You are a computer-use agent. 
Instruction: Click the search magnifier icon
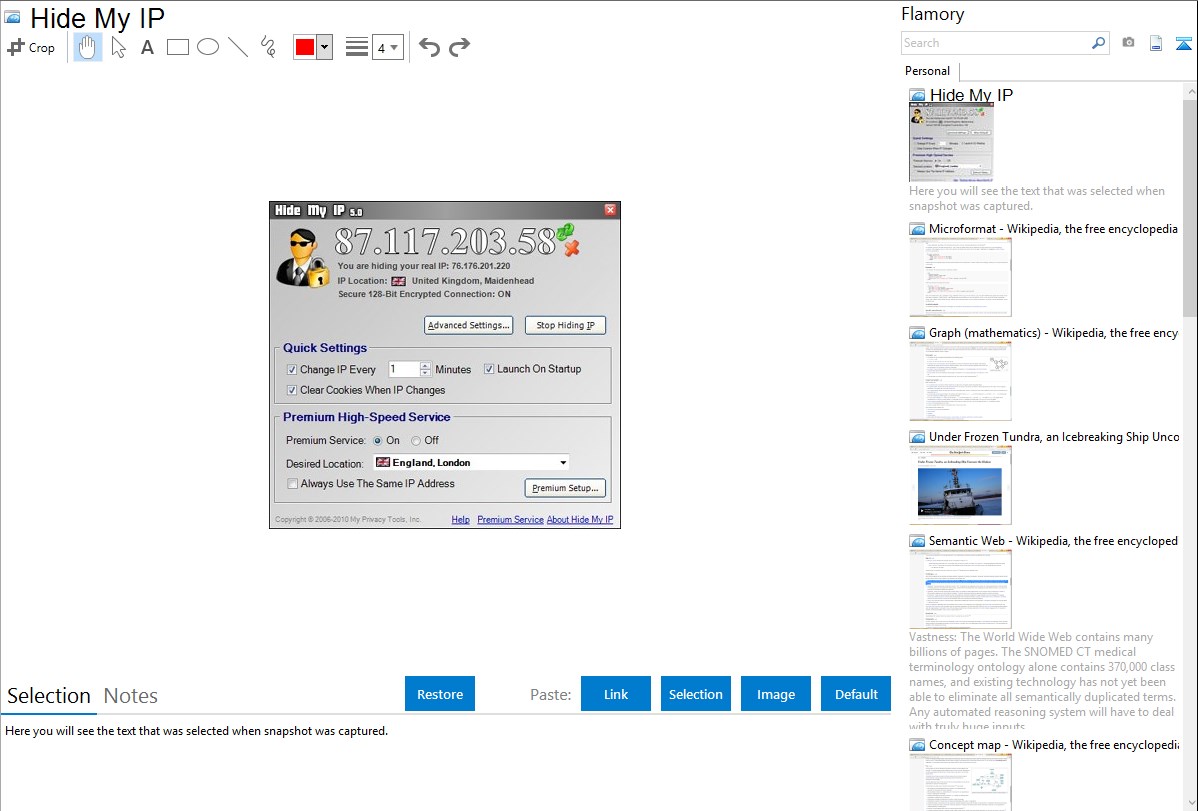tap(1099, 43)
